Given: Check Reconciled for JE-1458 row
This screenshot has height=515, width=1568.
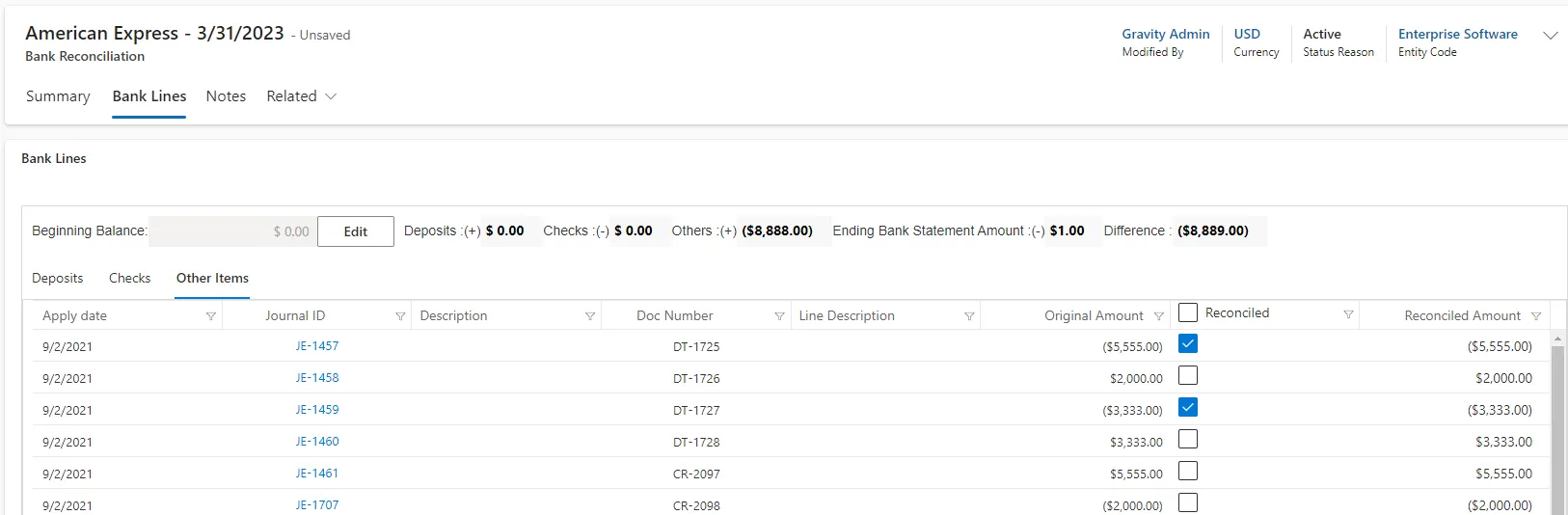Looking at the screenshot, I should coord(1188,375).
